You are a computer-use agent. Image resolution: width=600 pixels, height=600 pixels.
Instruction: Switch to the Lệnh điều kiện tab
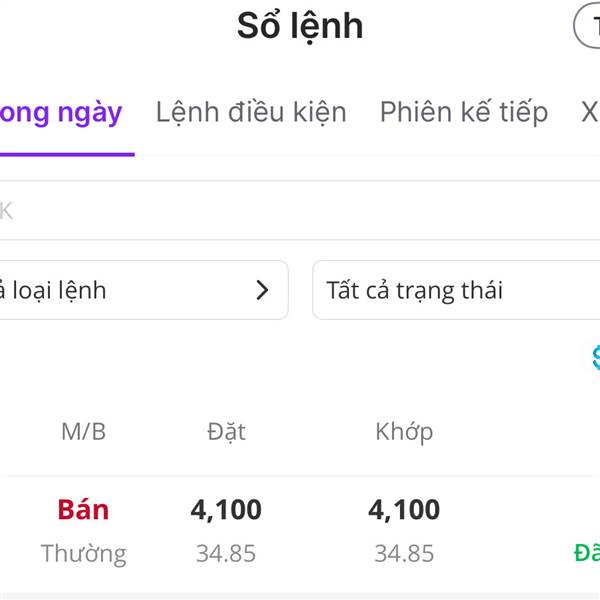coord(251,112)
